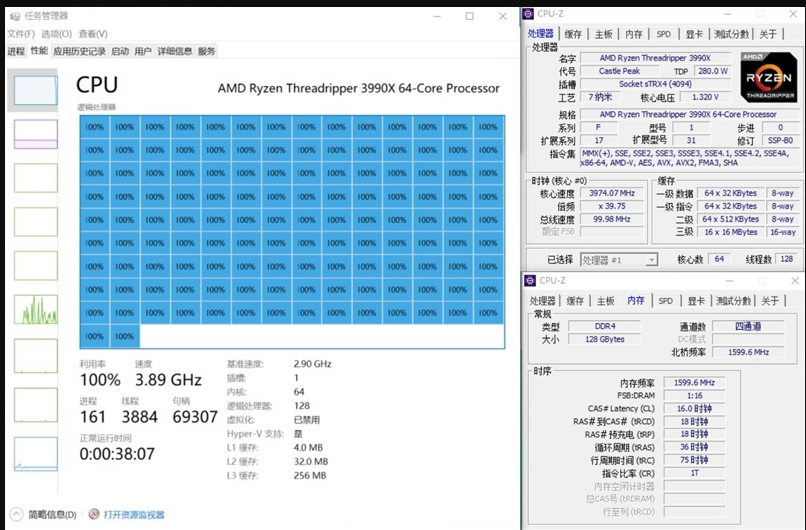Open the 缓存 tab in top CPU-Z window
Image resolution: width=806 pixels, height=530 pixels.
[x=573, y=34]
